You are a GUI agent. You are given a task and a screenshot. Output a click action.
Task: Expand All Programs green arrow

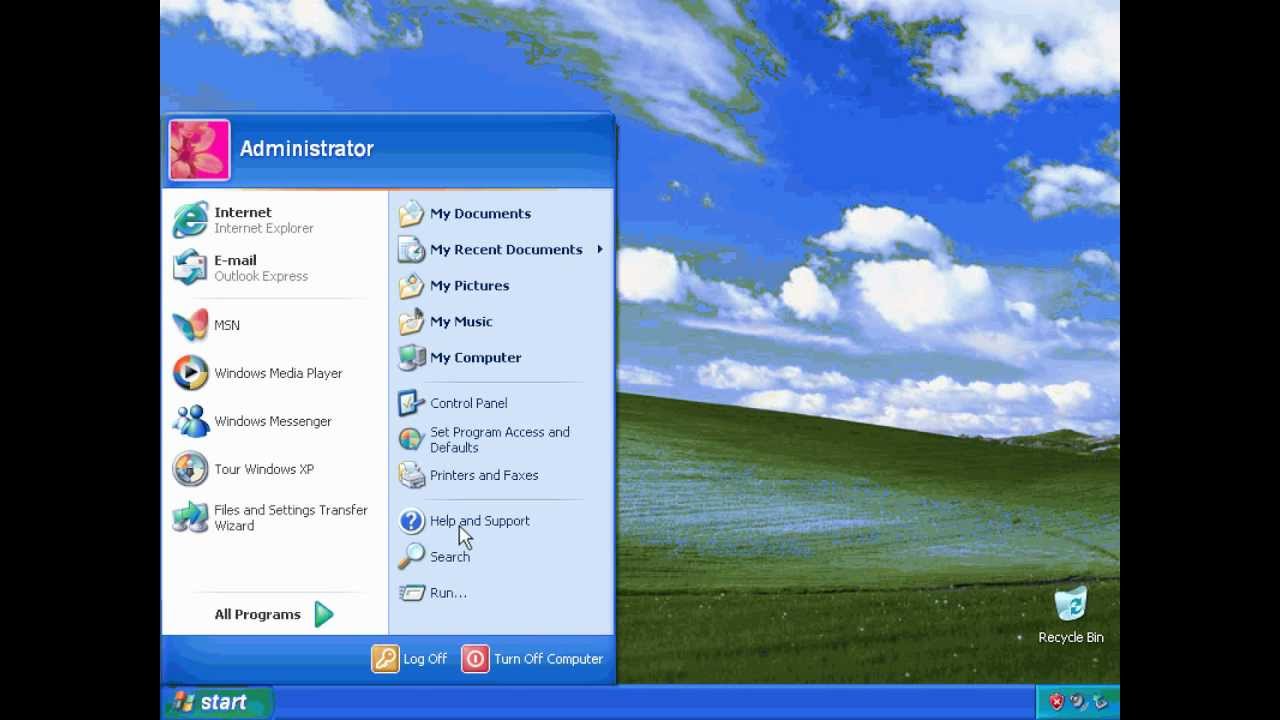click(x=323, y=614)
